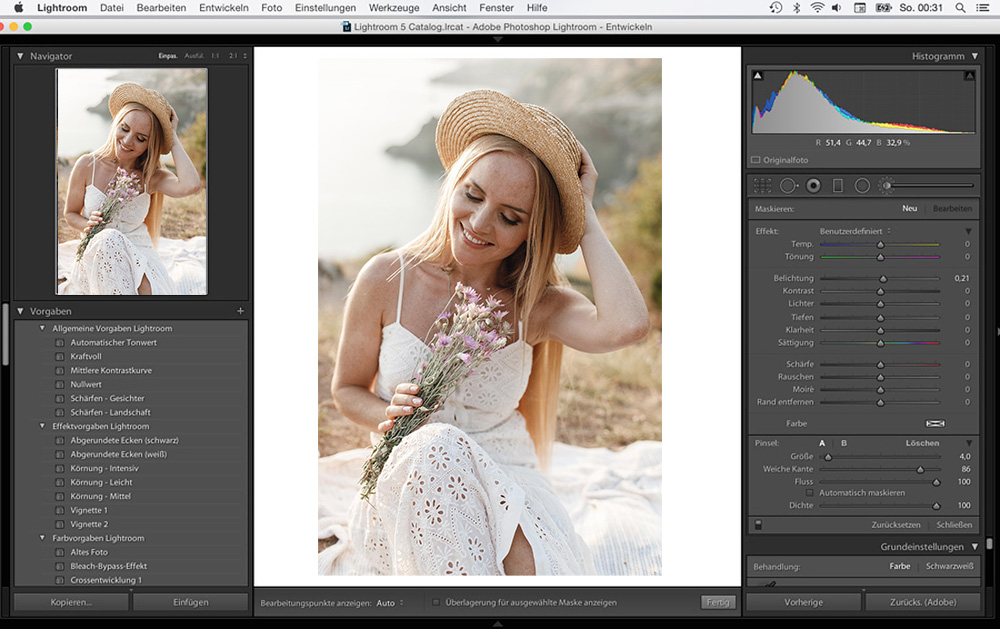The image size is (1000, 629).
Task: Select brush A
Action: (822, 443)
